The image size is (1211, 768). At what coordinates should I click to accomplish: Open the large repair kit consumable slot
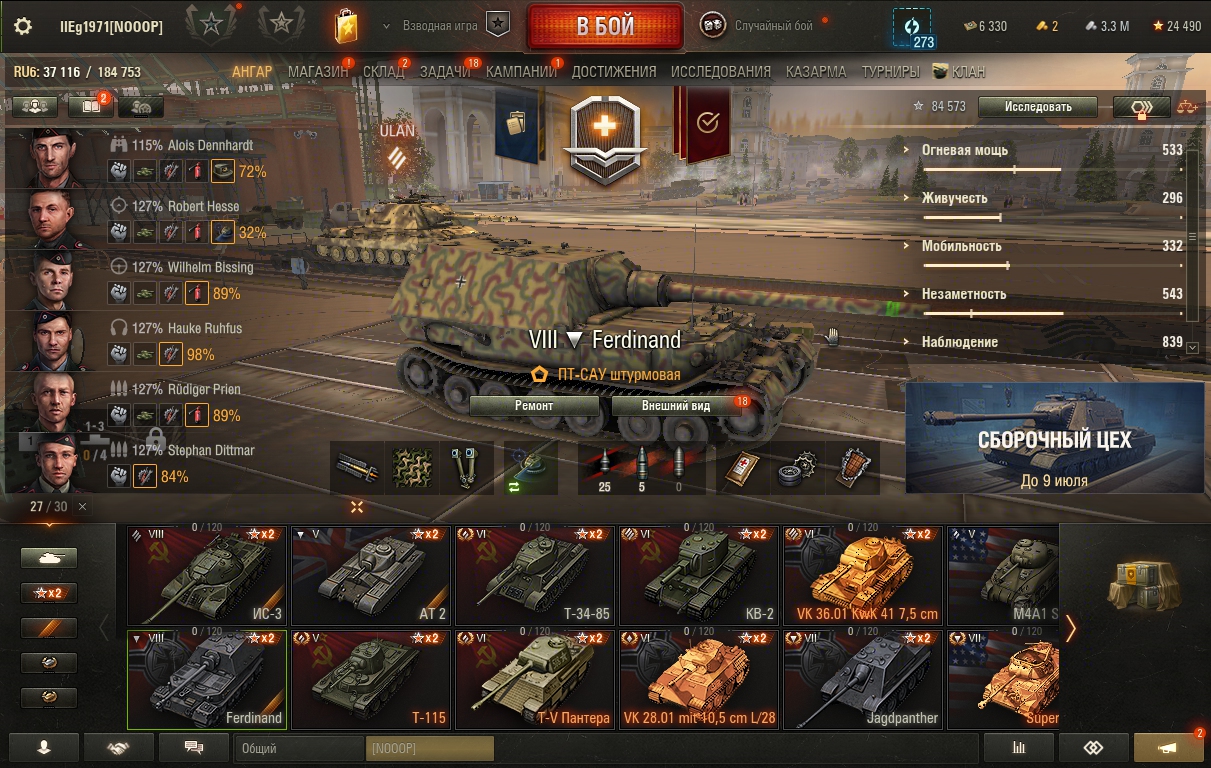pyautogui.click(x=795, y=467)
